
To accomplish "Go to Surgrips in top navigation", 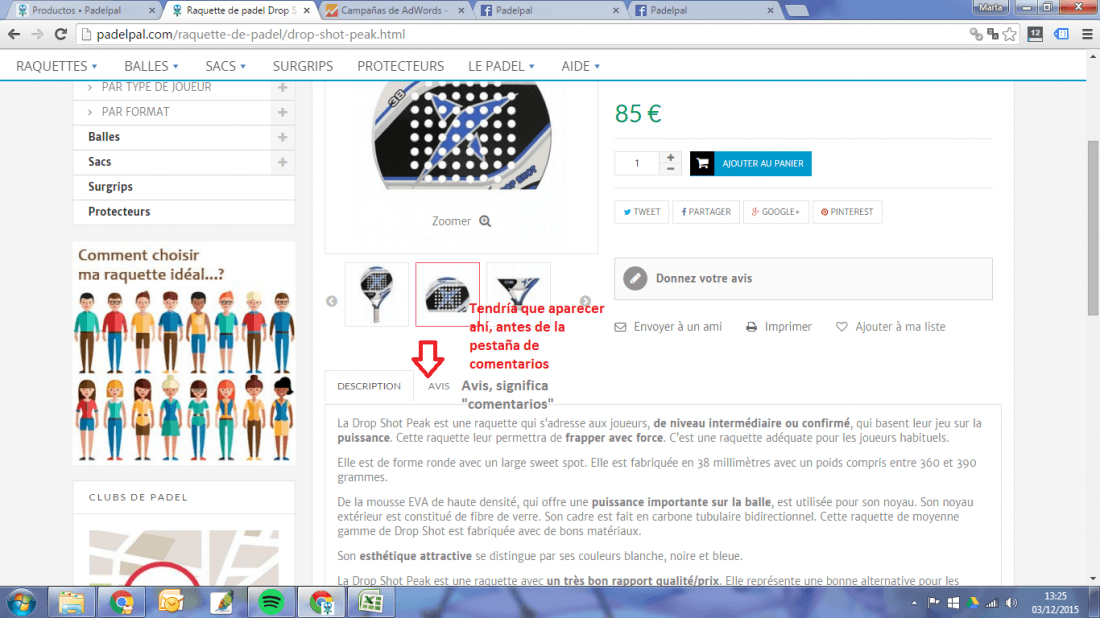I will (303, 66).
